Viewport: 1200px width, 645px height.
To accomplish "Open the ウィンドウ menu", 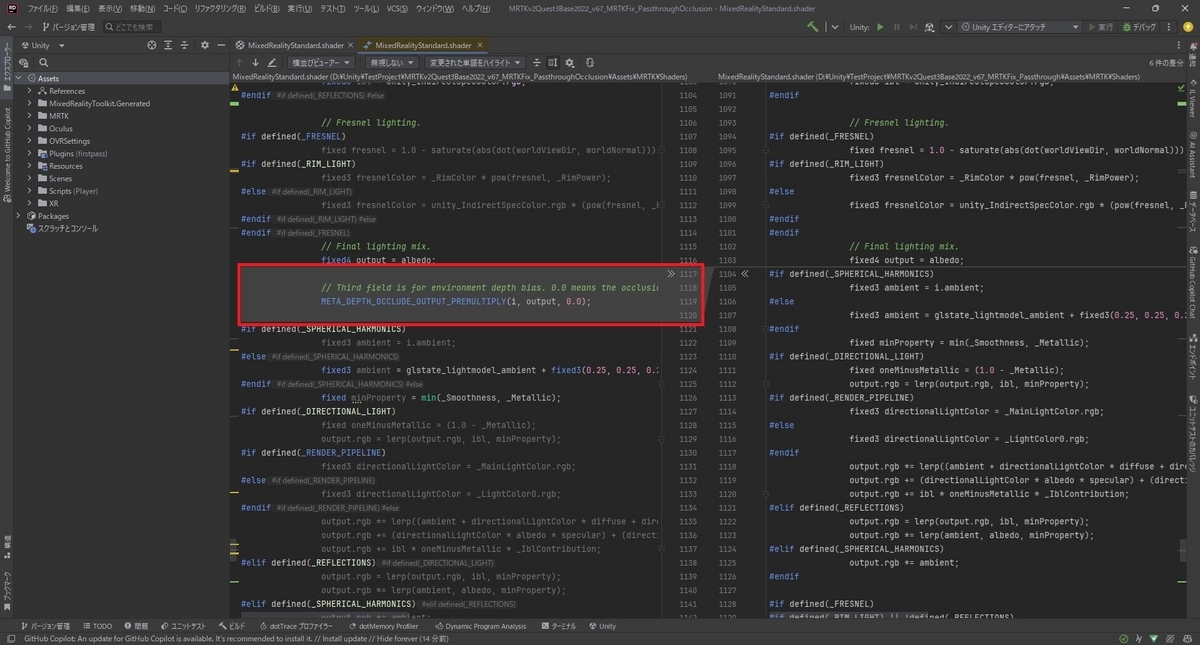I will tap(434, 8).
